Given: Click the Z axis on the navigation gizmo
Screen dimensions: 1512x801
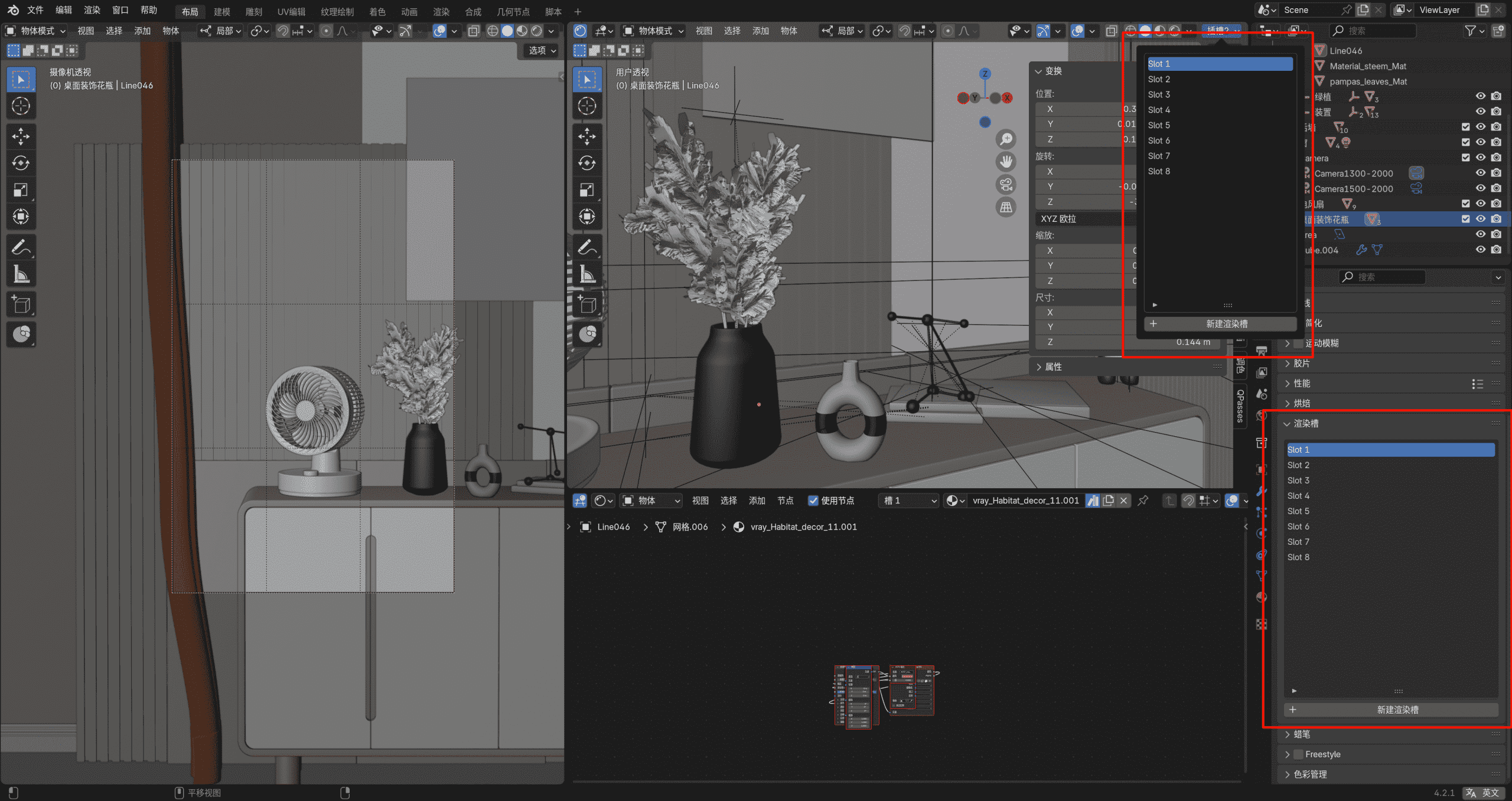Looking at the screenshot, I should [x=985, y=74].
